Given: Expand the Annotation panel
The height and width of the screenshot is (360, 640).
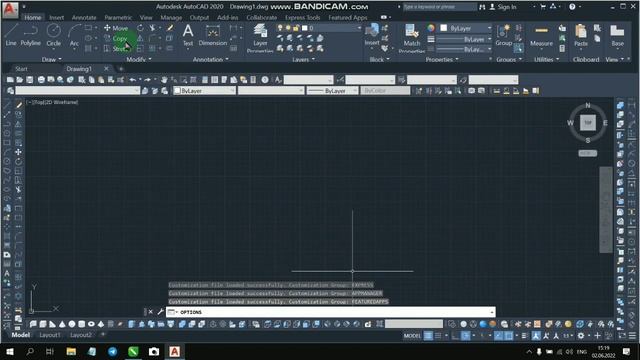Looking at the screenshot, I should tap(211, 59).
